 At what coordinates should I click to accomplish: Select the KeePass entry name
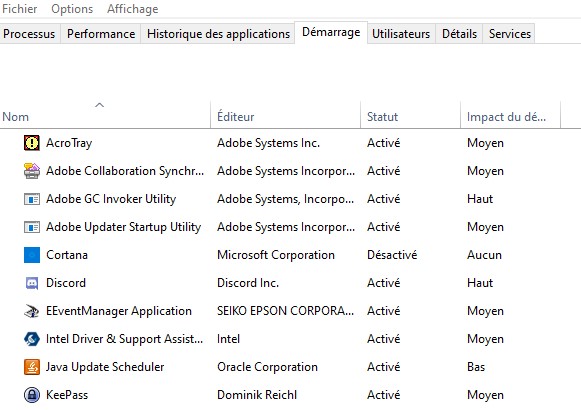coord(67,395)
